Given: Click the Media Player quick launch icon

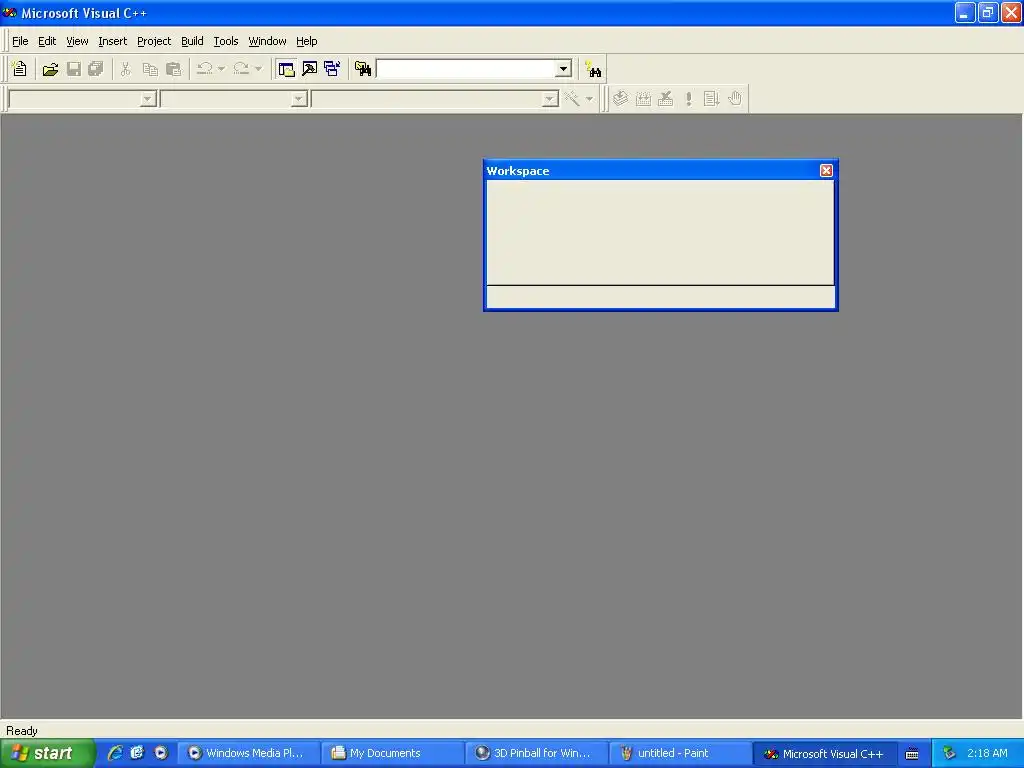Looking at the screenshot, I should tap(161, 753).
